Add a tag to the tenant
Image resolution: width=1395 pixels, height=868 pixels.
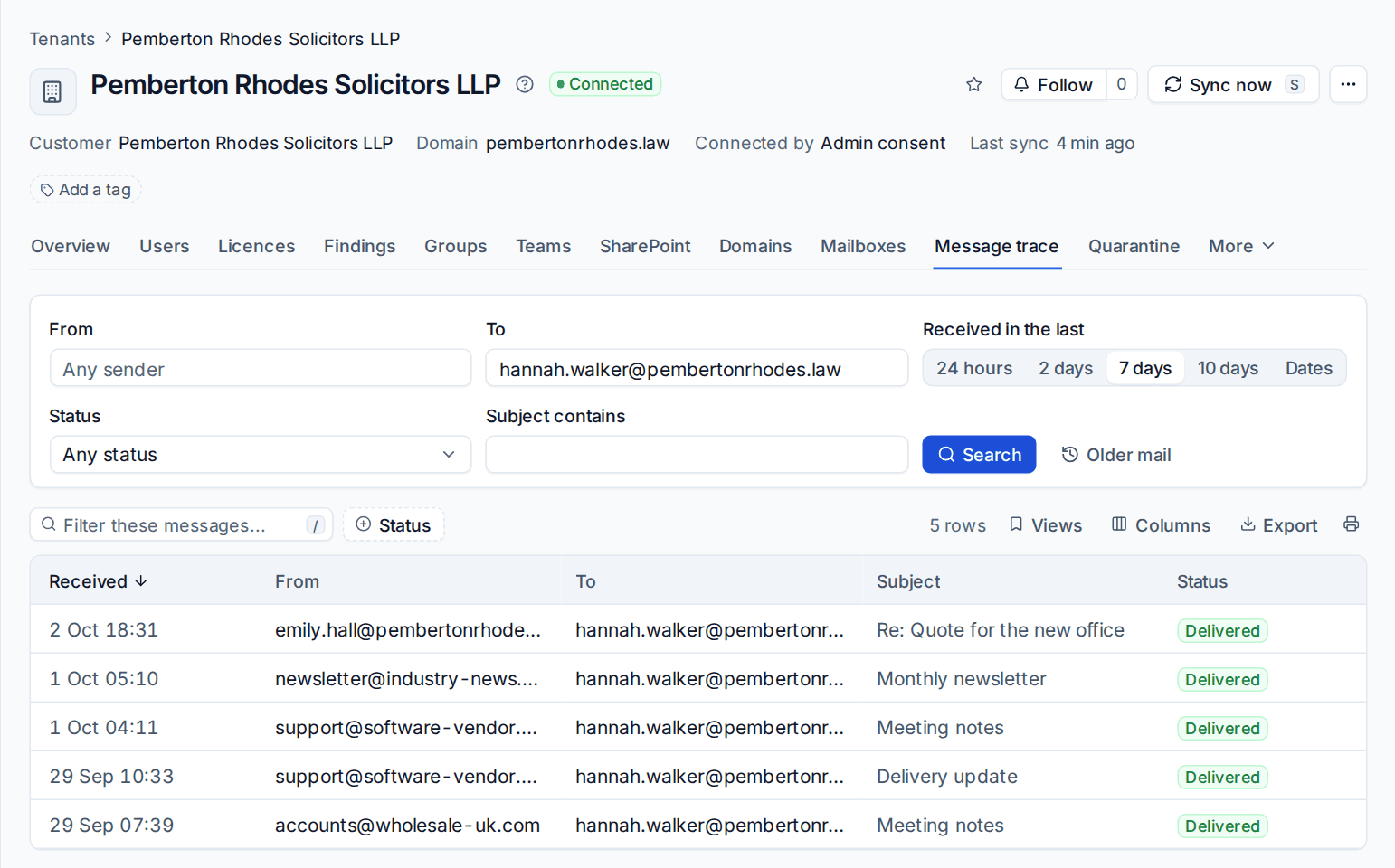(86, 190)
